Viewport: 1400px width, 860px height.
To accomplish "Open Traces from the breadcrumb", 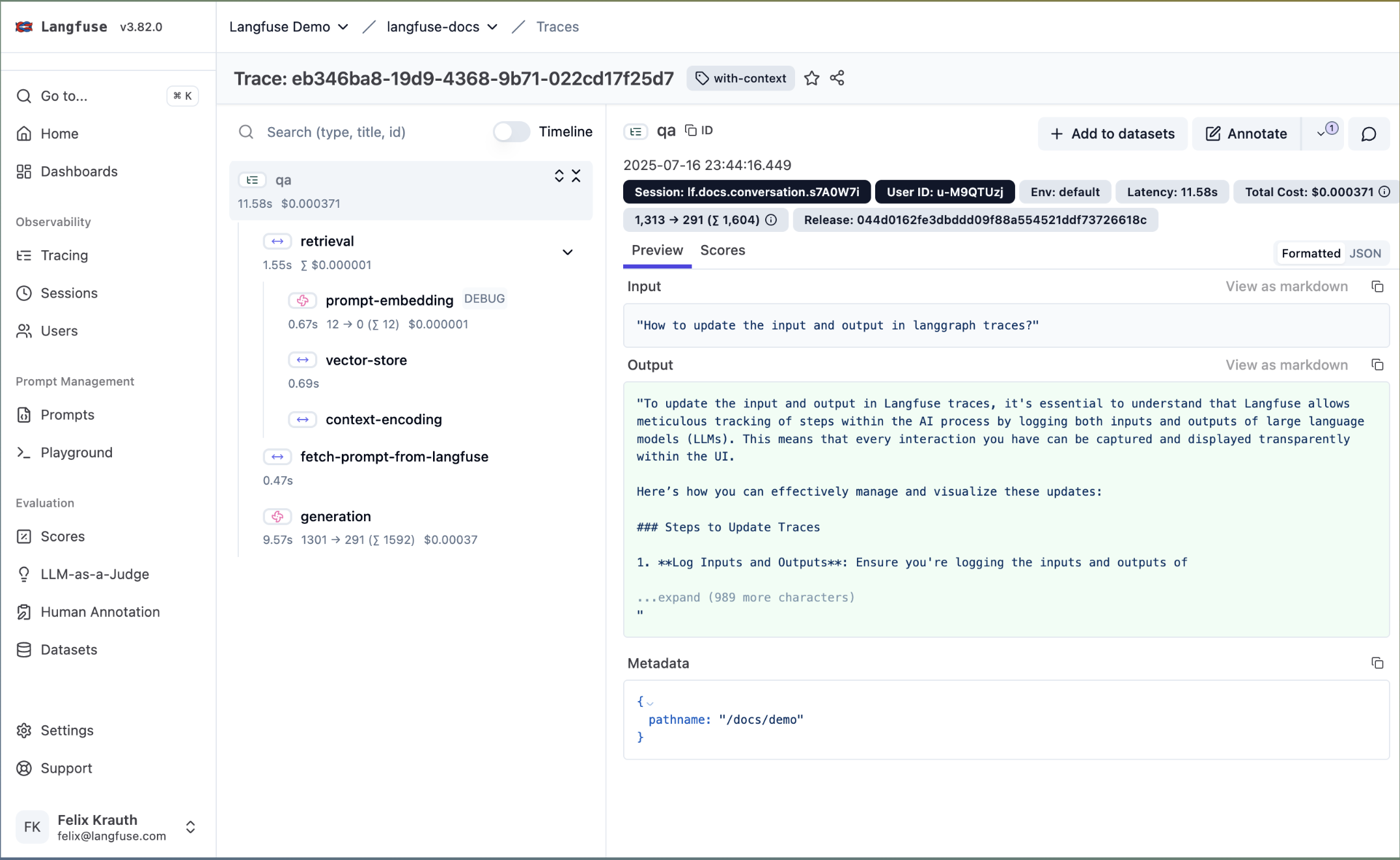I will pyautogui.click(x=557, y=27).
